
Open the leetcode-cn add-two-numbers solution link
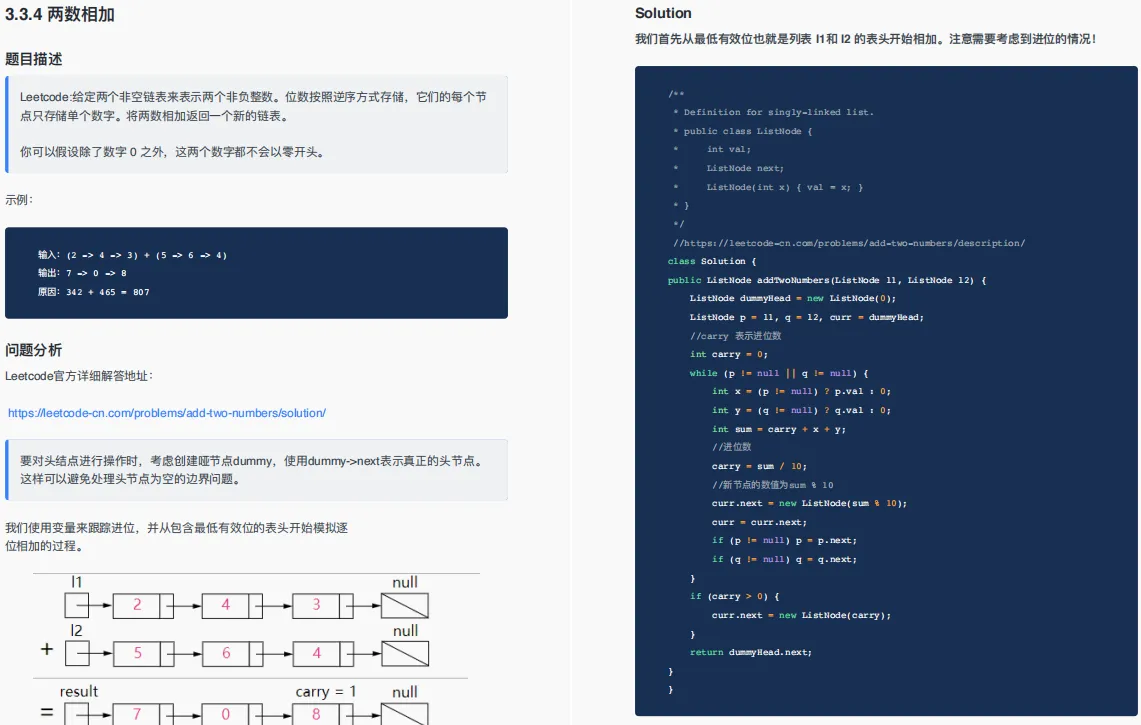(167, 413)
